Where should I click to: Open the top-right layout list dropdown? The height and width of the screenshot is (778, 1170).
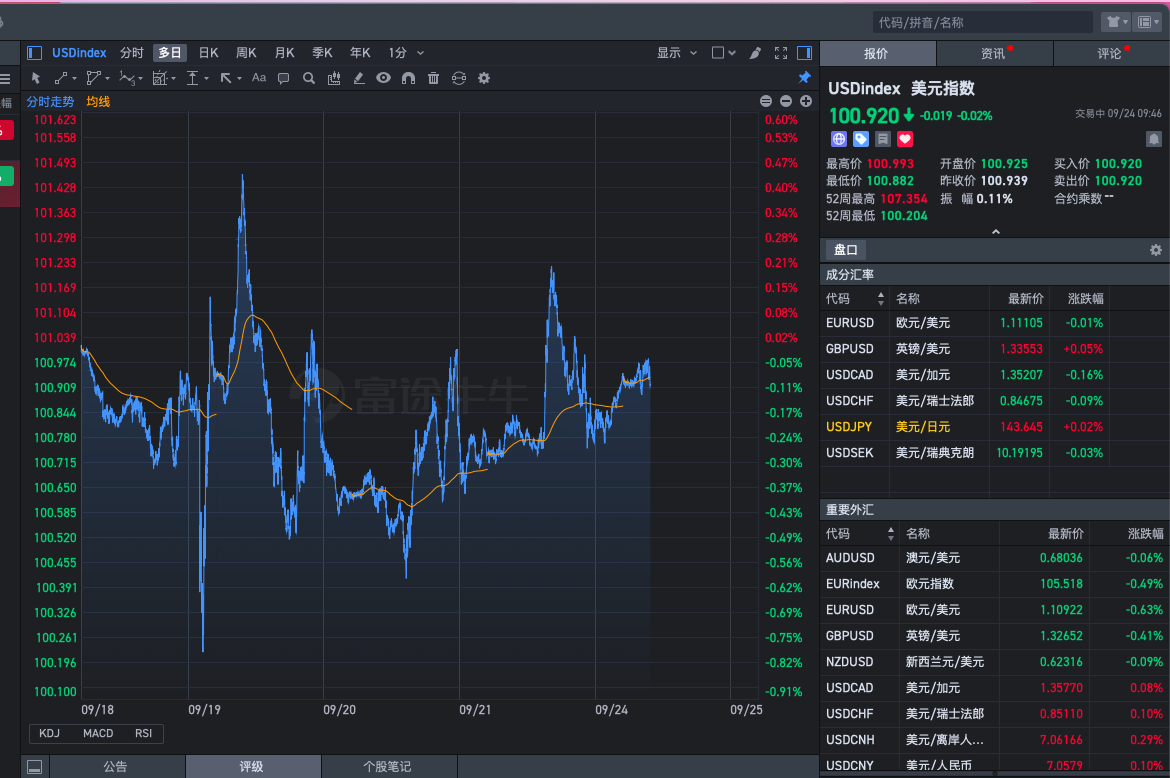click(x=1148, y=22)
